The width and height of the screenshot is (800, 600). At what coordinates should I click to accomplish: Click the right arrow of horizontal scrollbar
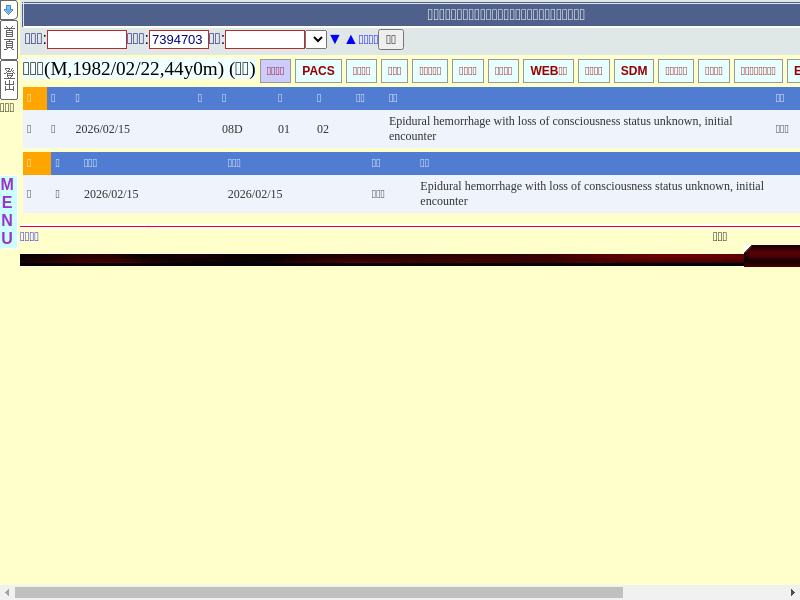coord(793,593)
